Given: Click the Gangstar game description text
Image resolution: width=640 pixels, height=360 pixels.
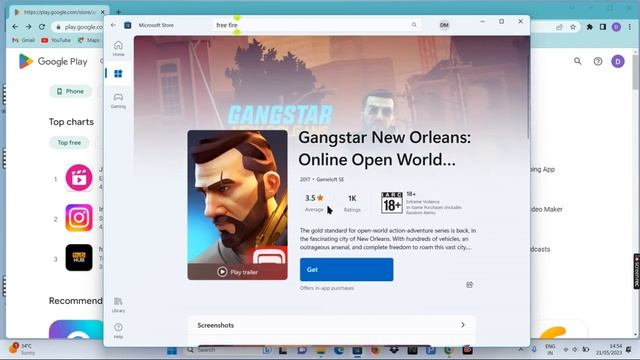Looking at the screenshot, I should 388,239.
